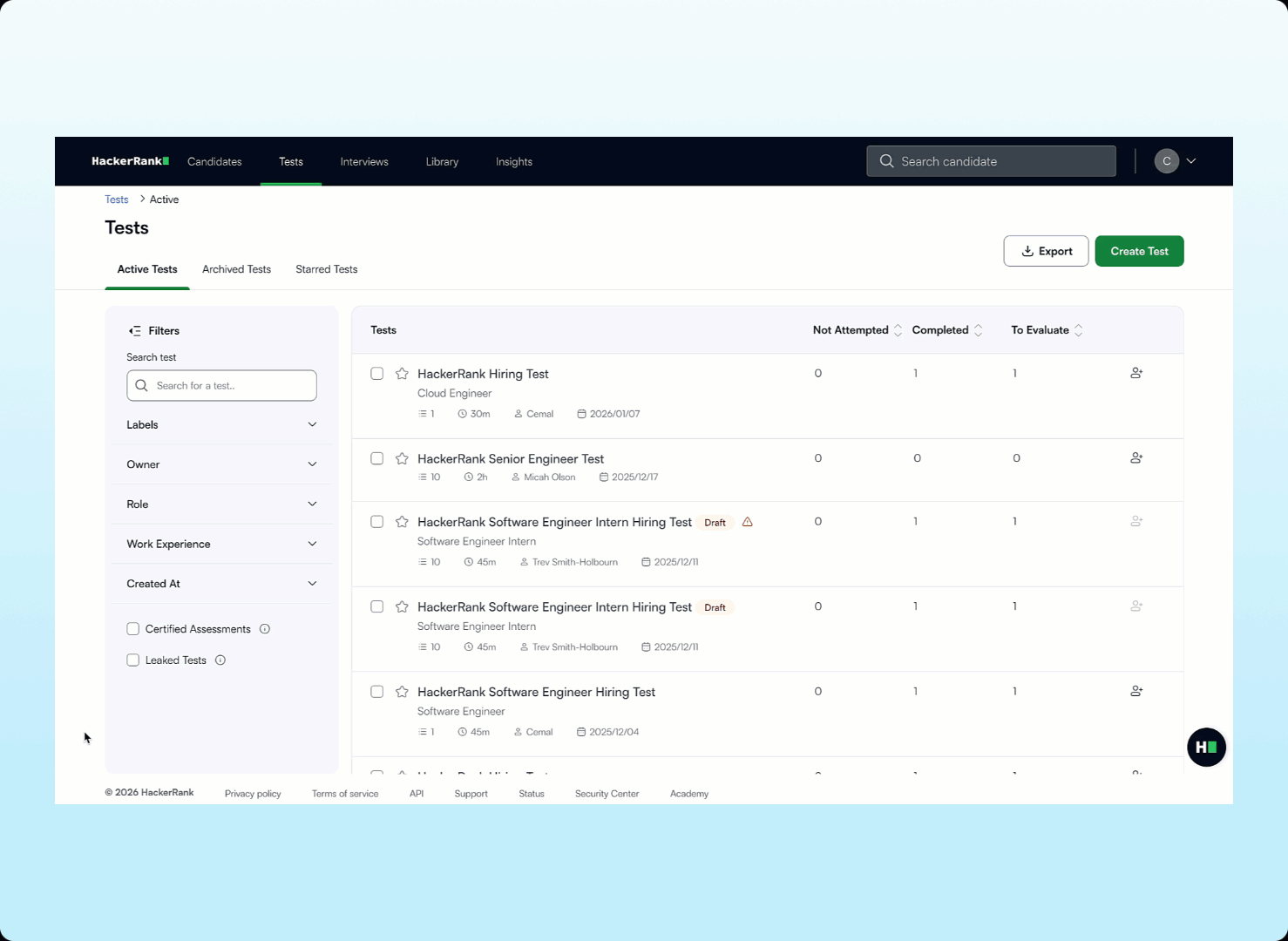Open the HackerRank help chat bubble
The width and height of the screenshot is (1288, 941).
click(1206, 748)
